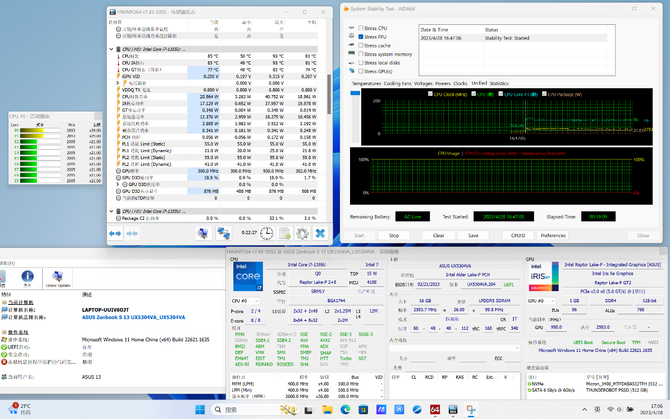670x419 pixels.
Task: Enable the Stress system memory checkbox
Action: click(361, 54)
